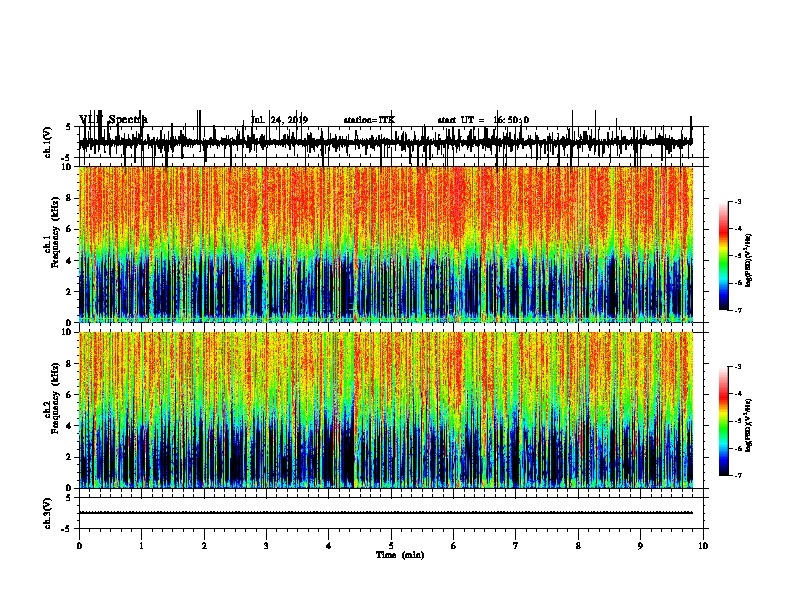Click the ch.2 spectrogram color scale bar
The width and height of the screenshot is (792, 612).
pos(724,421)
